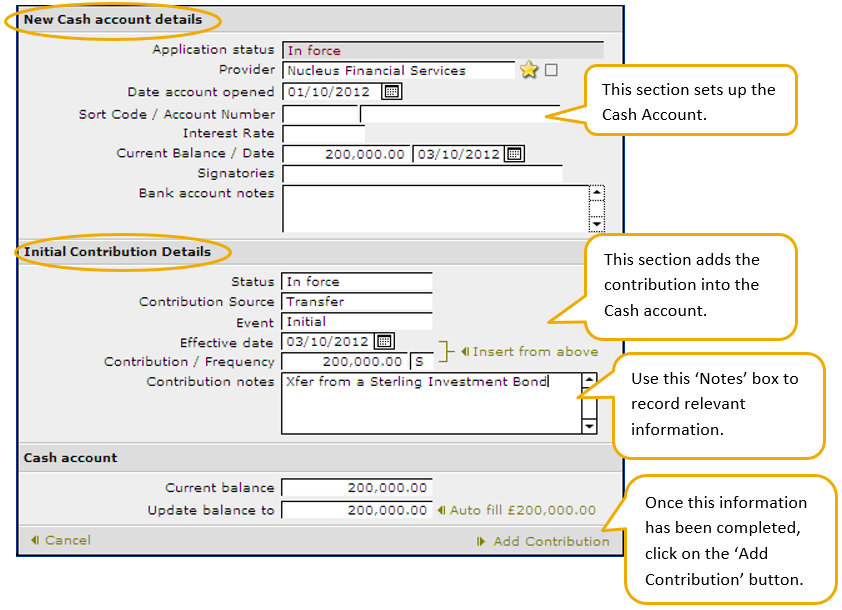
Task: Click the Effective date field 03/10/2012
Action: 328,342
